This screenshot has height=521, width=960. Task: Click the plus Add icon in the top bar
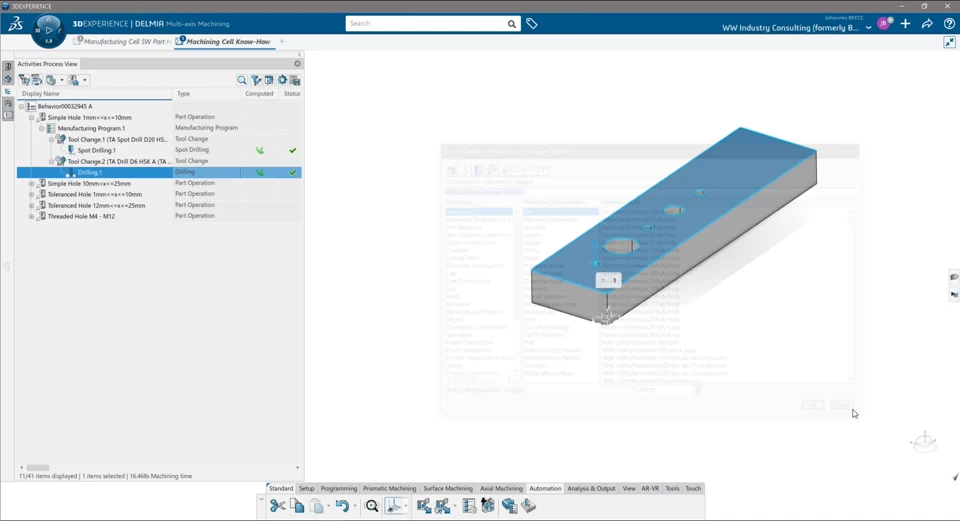click(906, 24)
